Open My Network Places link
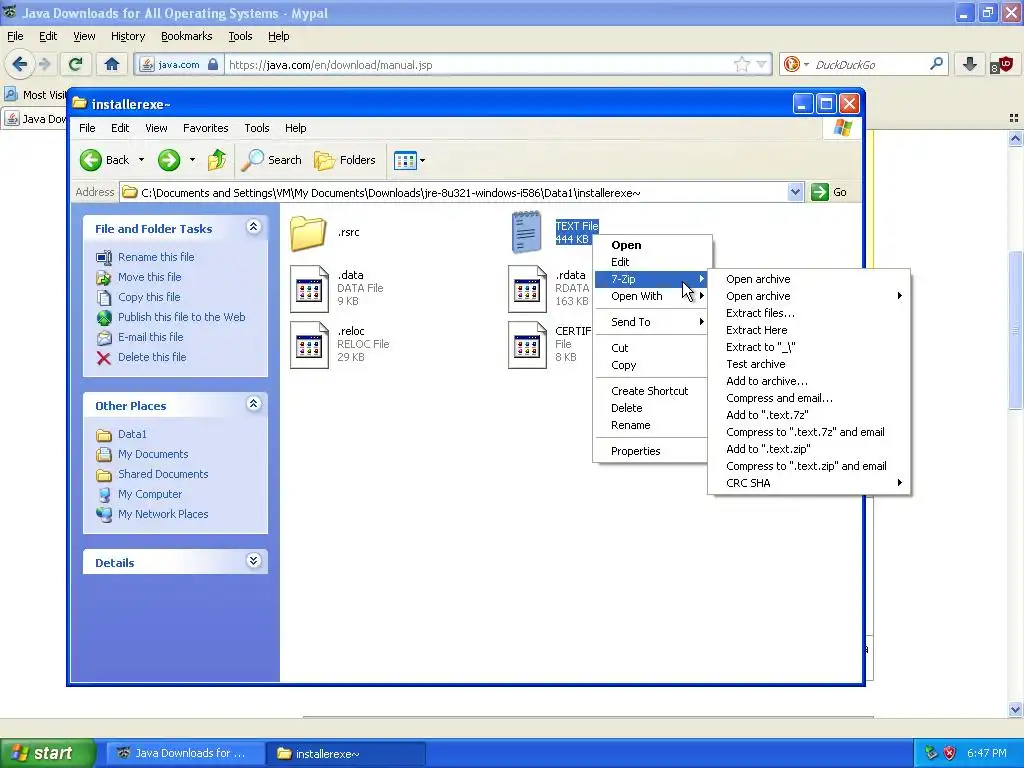This screenshot has height=768, width=1024. (x=163, y=514)
